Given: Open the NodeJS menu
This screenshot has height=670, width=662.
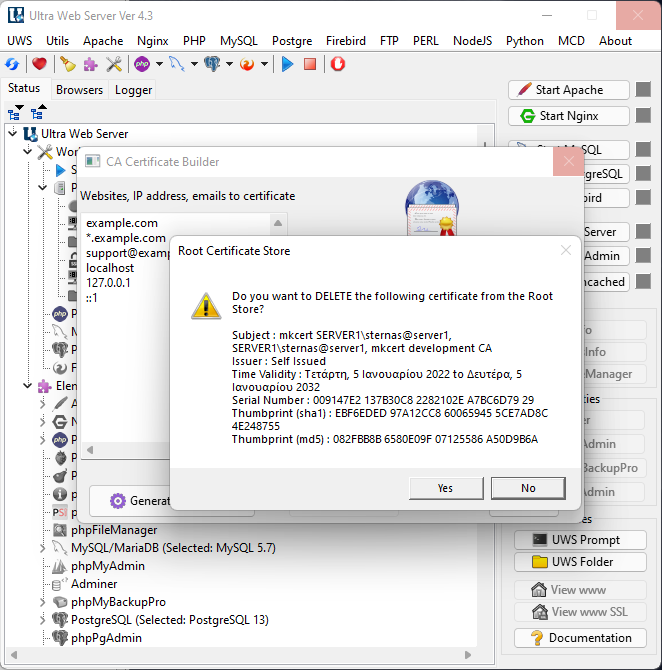Looking at the screenshot, I should [472, 41].
